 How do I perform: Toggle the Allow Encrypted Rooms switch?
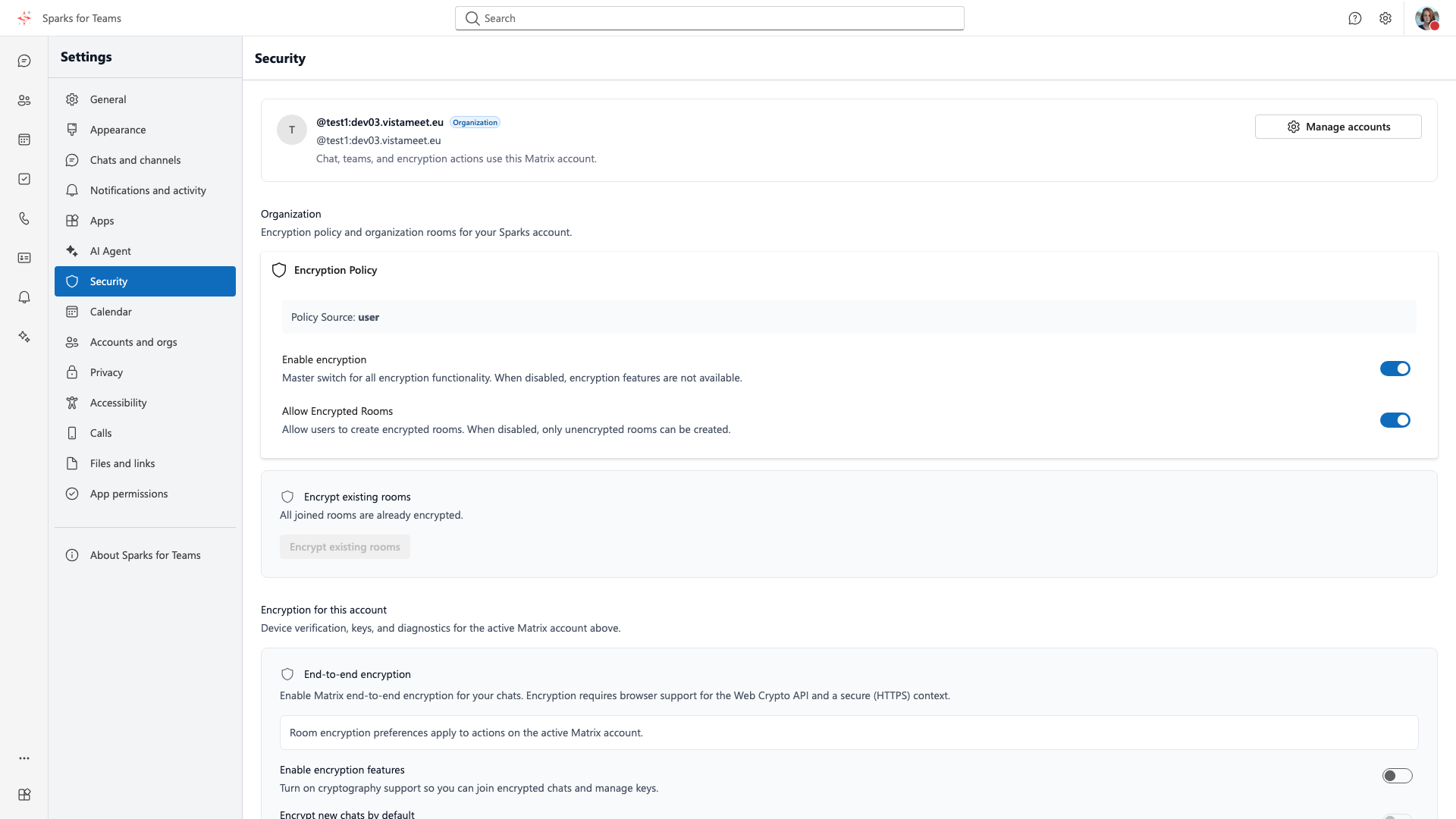pos(1395,420)
